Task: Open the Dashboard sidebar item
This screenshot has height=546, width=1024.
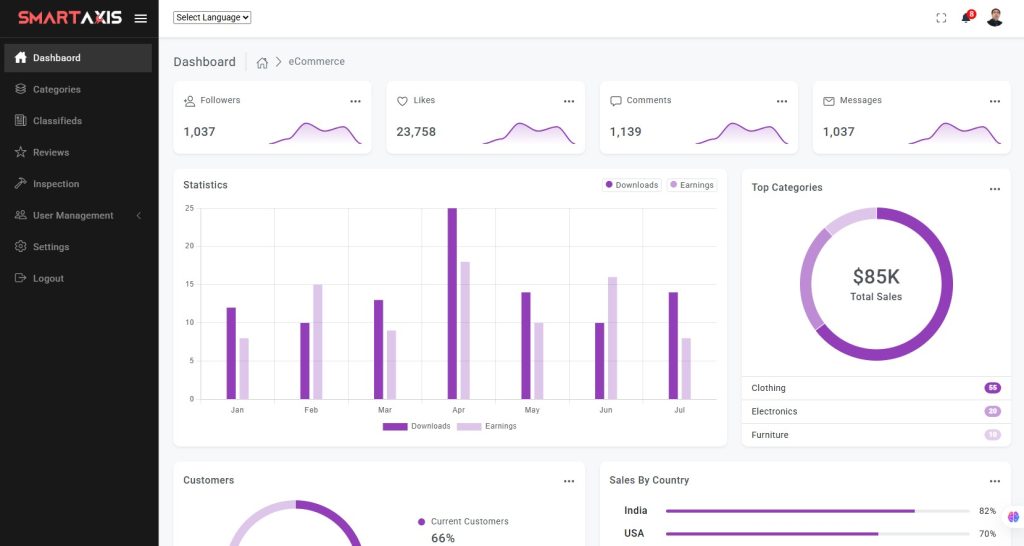Action: 78,57
